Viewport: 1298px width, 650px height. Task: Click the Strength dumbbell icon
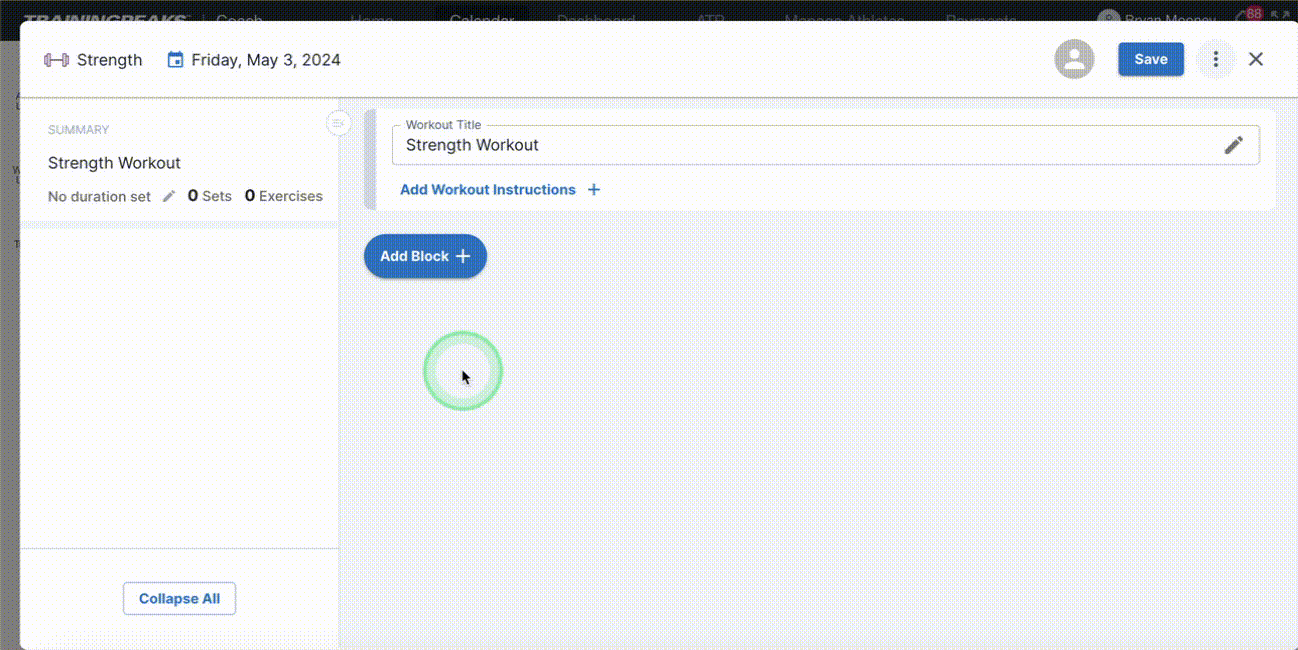56,60
